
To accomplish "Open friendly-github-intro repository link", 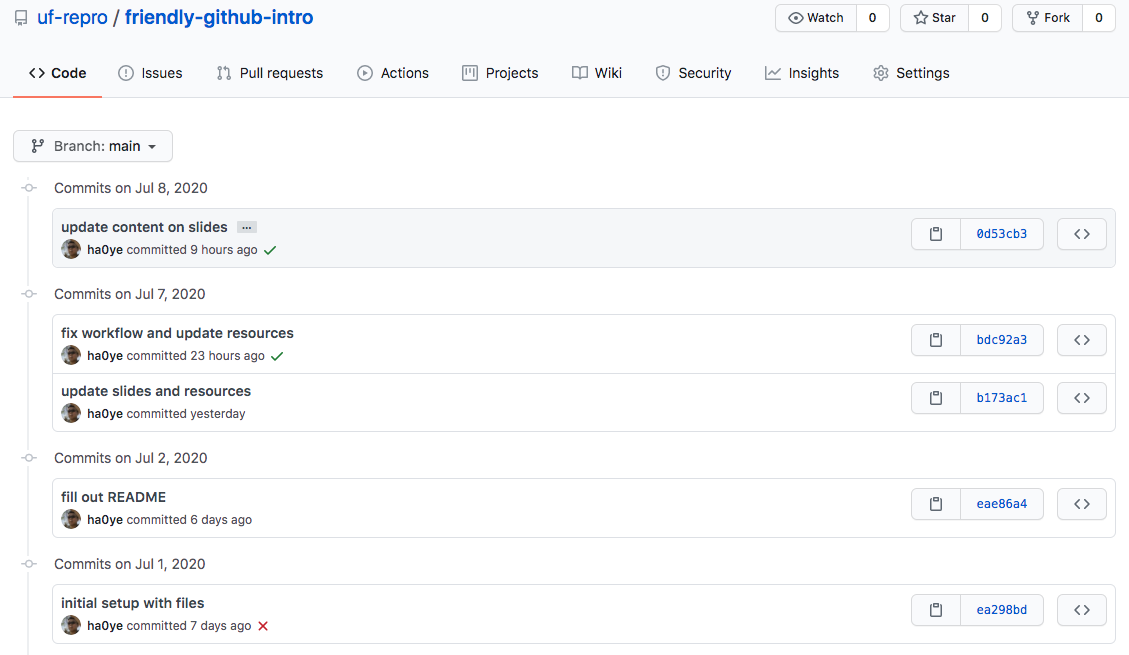I will pos(219,17).
